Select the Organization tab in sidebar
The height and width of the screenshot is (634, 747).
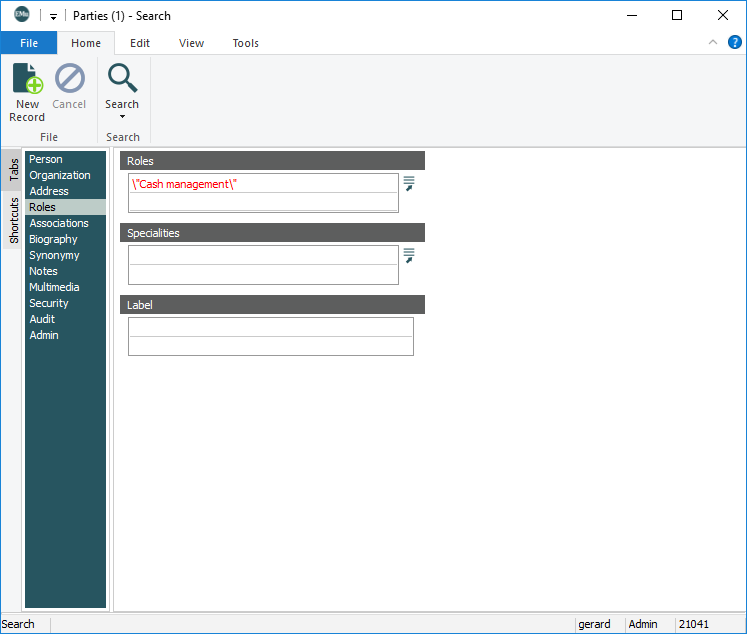tap(60, 175)
